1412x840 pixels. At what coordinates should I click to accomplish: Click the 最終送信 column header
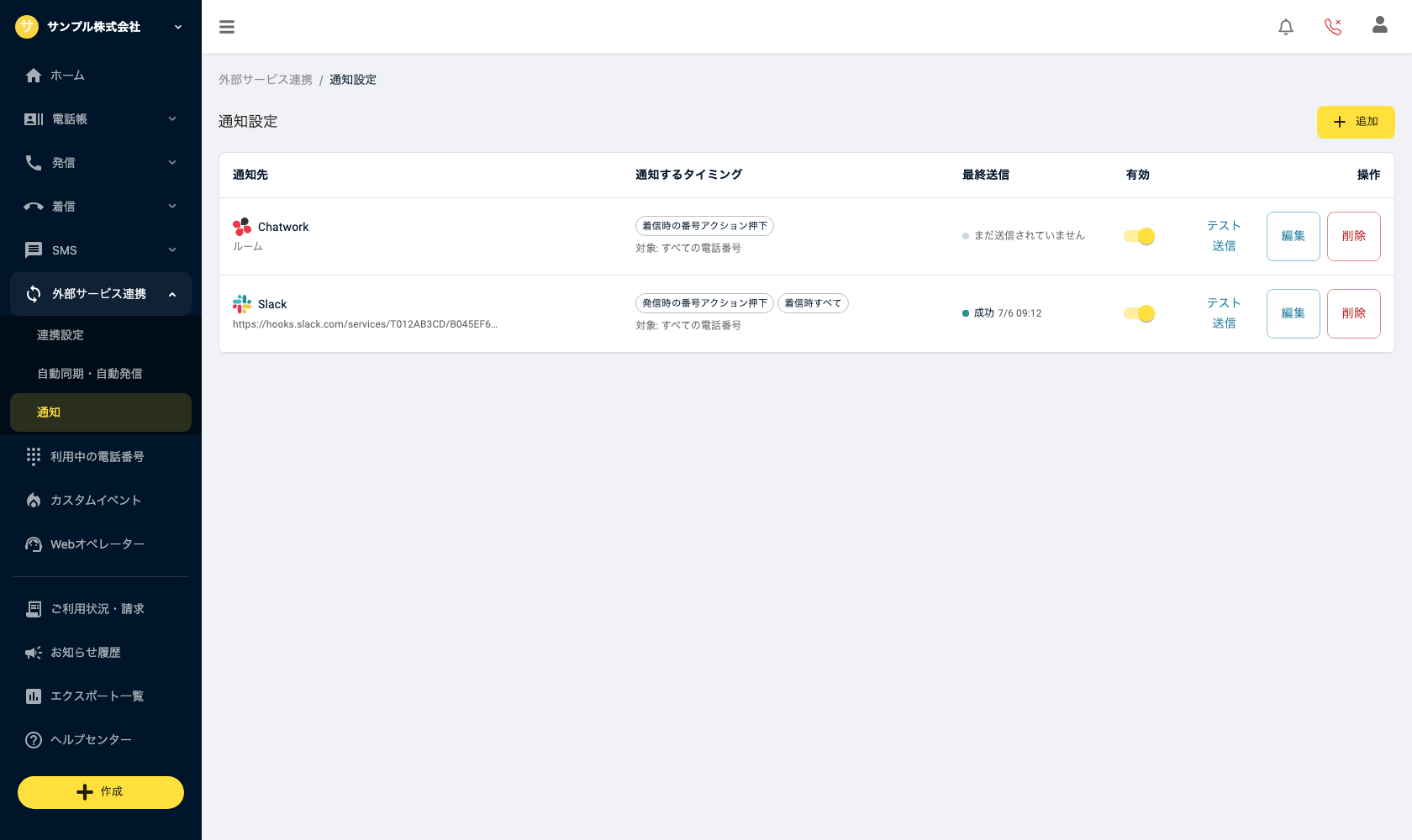point(986,175)
